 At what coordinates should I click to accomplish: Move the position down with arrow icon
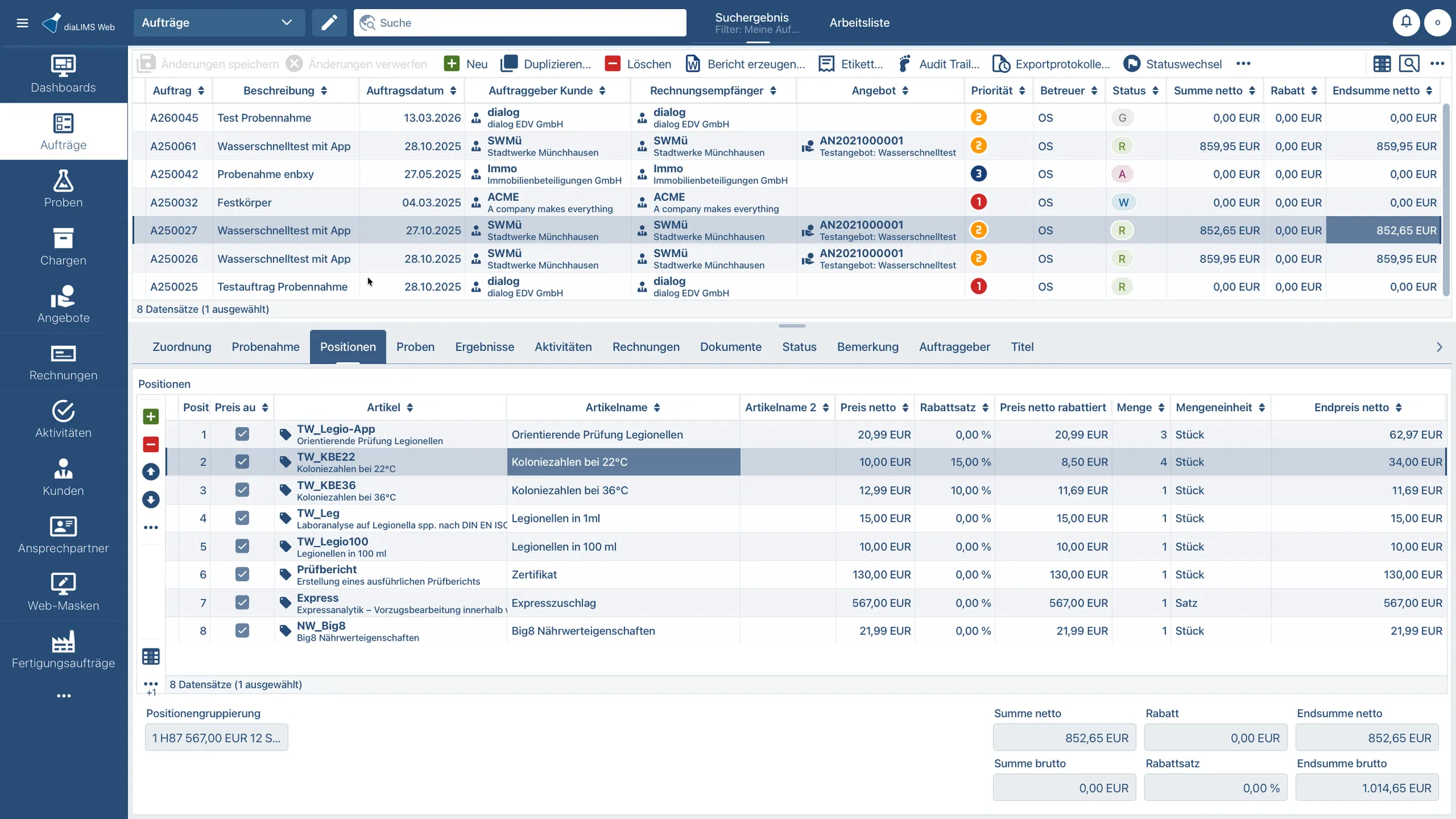151,499
